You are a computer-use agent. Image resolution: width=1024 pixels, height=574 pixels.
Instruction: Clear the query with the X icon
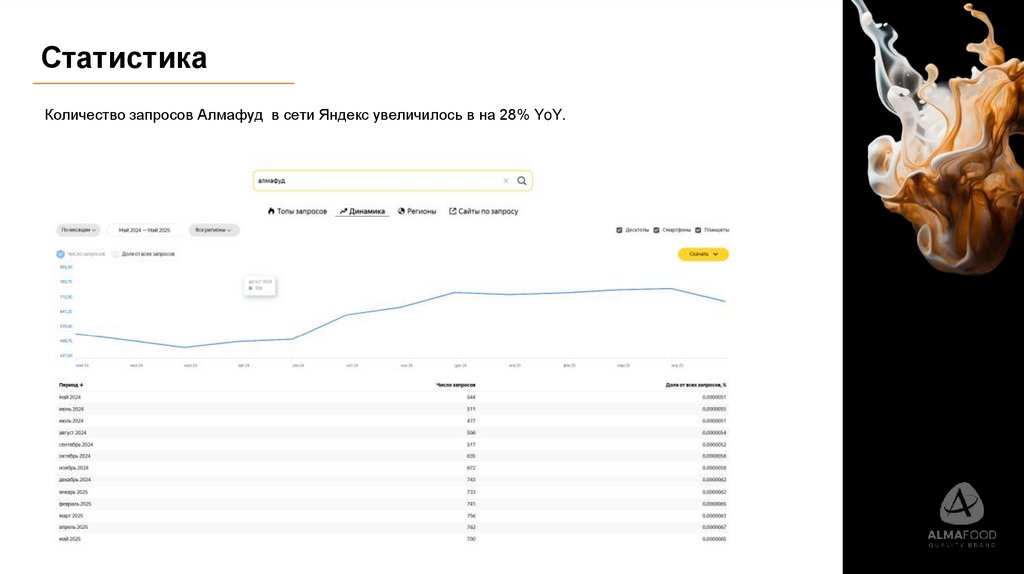505,181
